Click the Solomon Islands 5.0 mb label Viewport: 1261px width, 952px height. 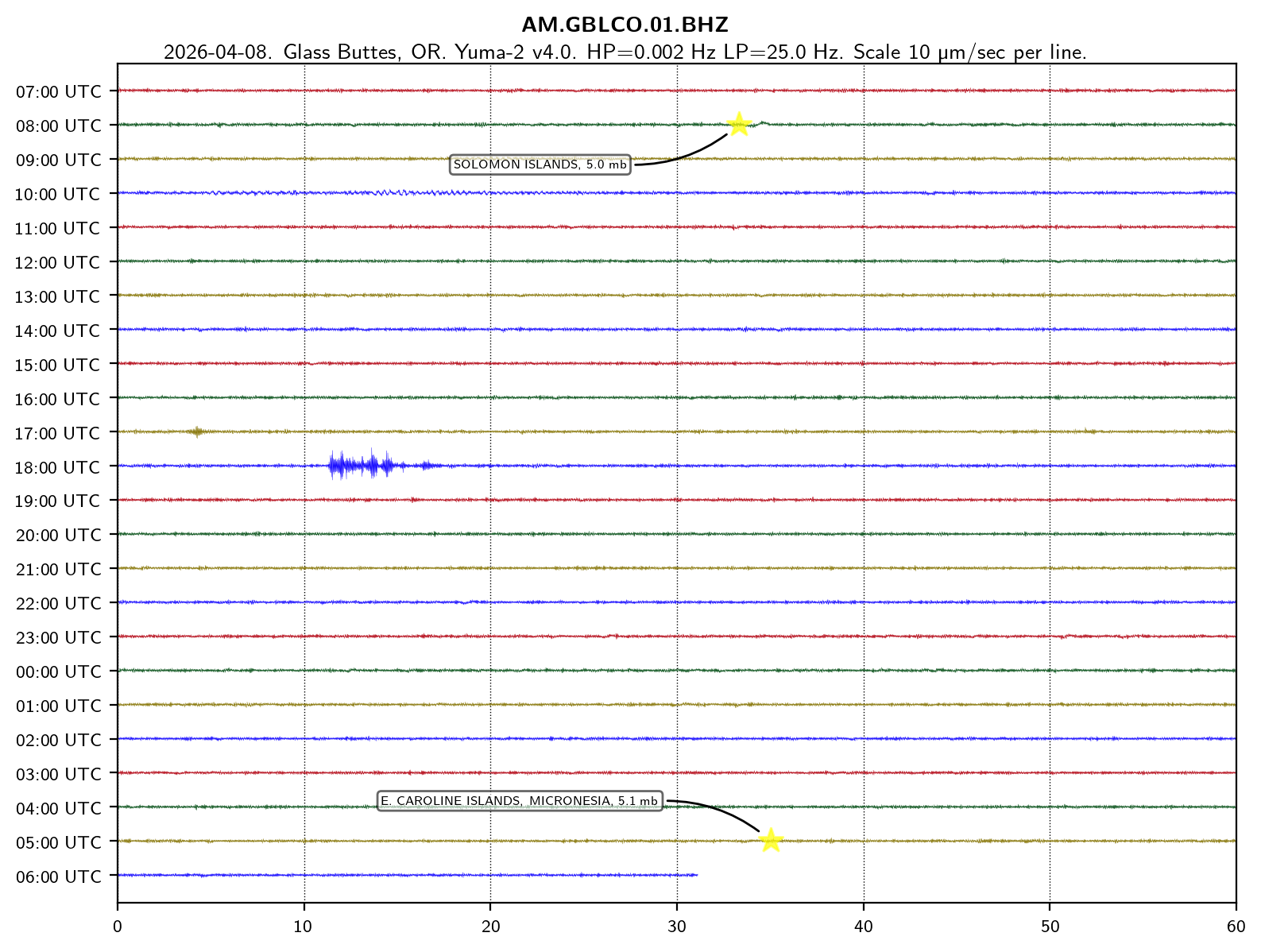[540, 165]
